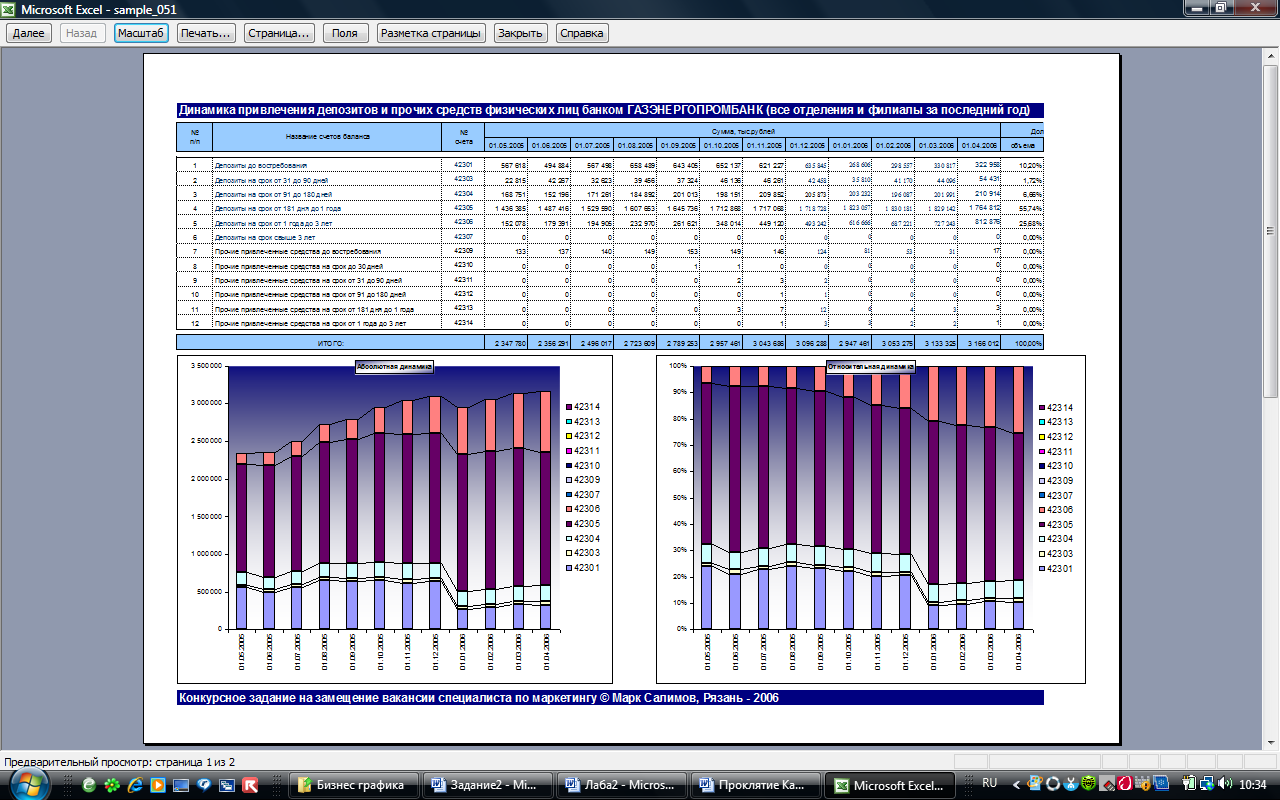Switch to Задание2 Word taskbar item
The width and height of the screenshot is (1280, 800).
(487, 785)
